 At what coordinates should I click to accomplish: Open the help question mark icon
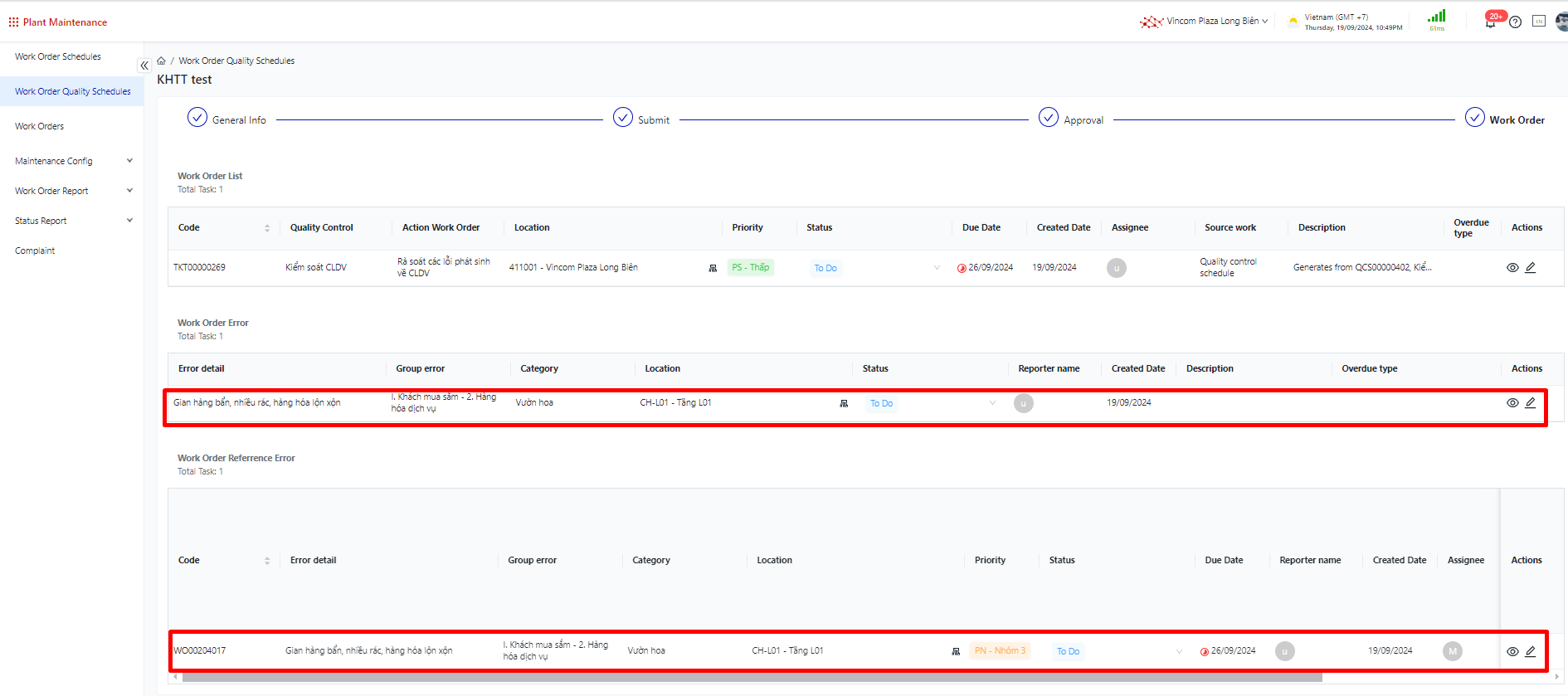point(1515,22)
